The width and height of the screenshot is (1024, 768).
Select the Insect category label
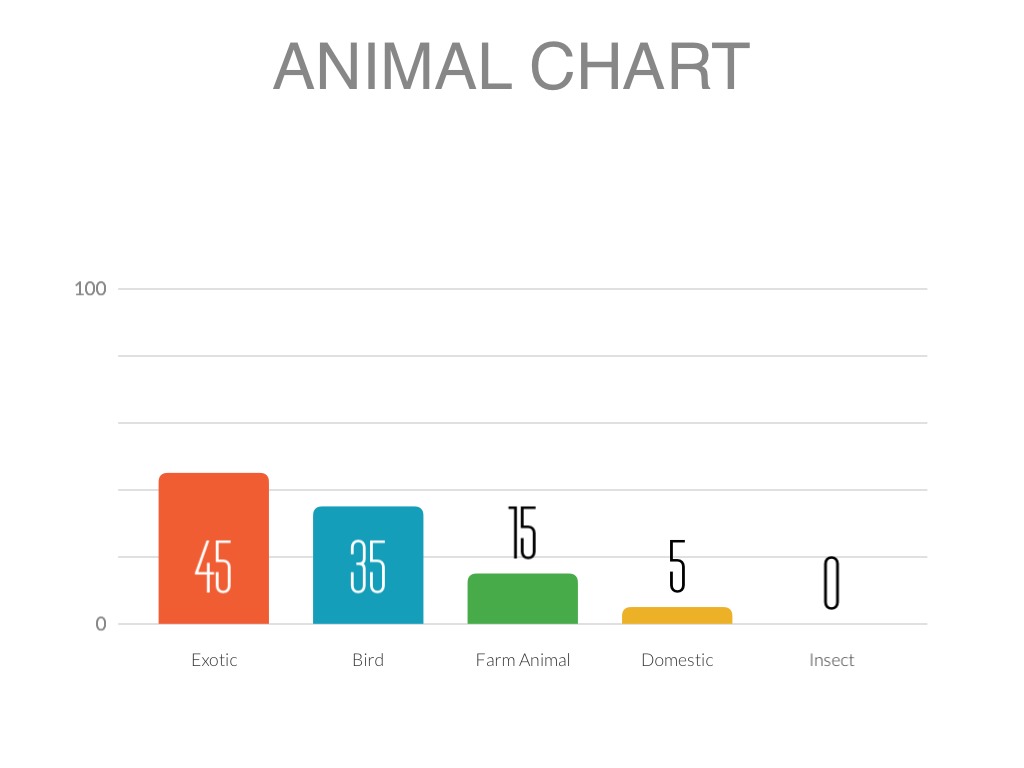[x=831, y=660]
